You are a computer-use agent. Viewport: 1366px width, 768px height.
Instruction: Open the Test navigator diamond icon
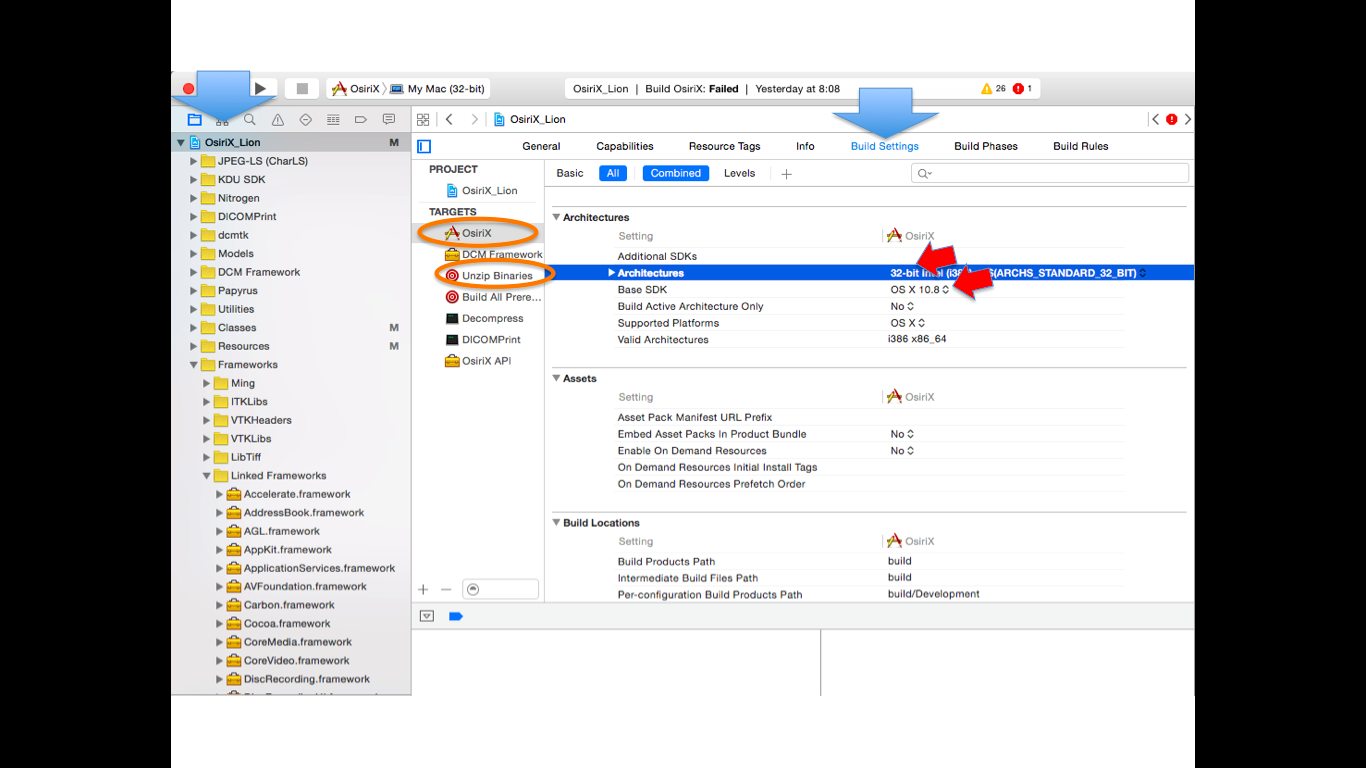pos(305,119)
